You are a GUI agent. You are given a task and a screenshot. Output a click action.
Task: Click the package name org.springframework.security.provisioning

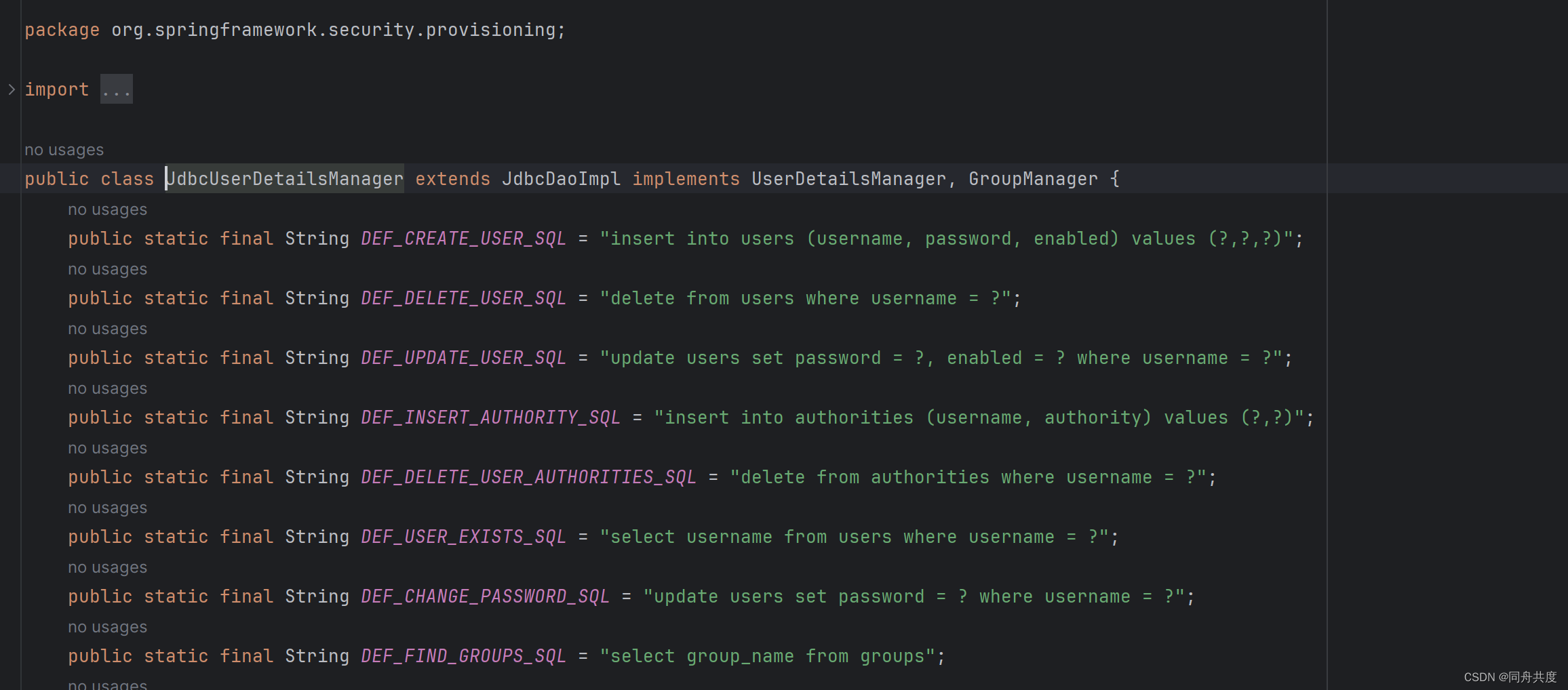(333, 30)
